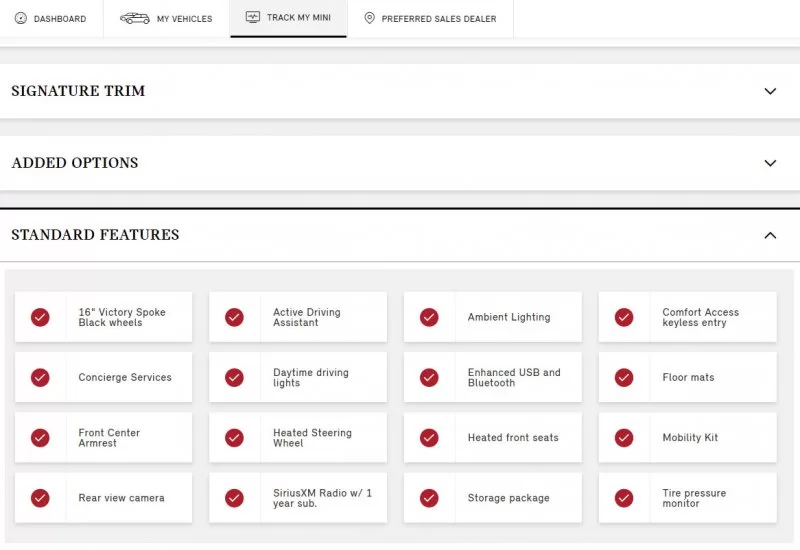Image resolution: width=800 pixels, height=550 pixels.
Task: Click the checkmark icon beside Mobility Kit
Action: click(x=624, y=438)
